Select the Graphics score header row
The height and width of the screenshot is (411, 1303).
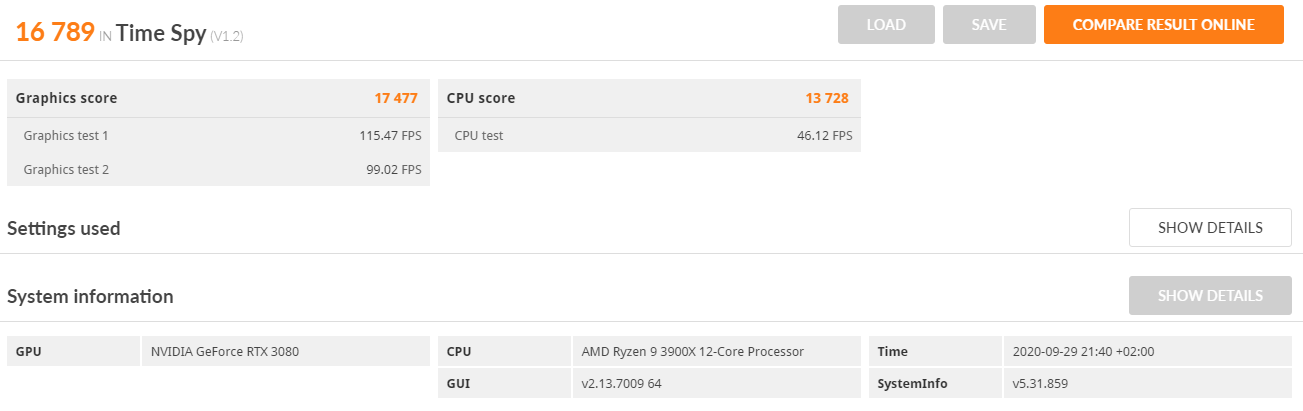(x=218, y=98)
